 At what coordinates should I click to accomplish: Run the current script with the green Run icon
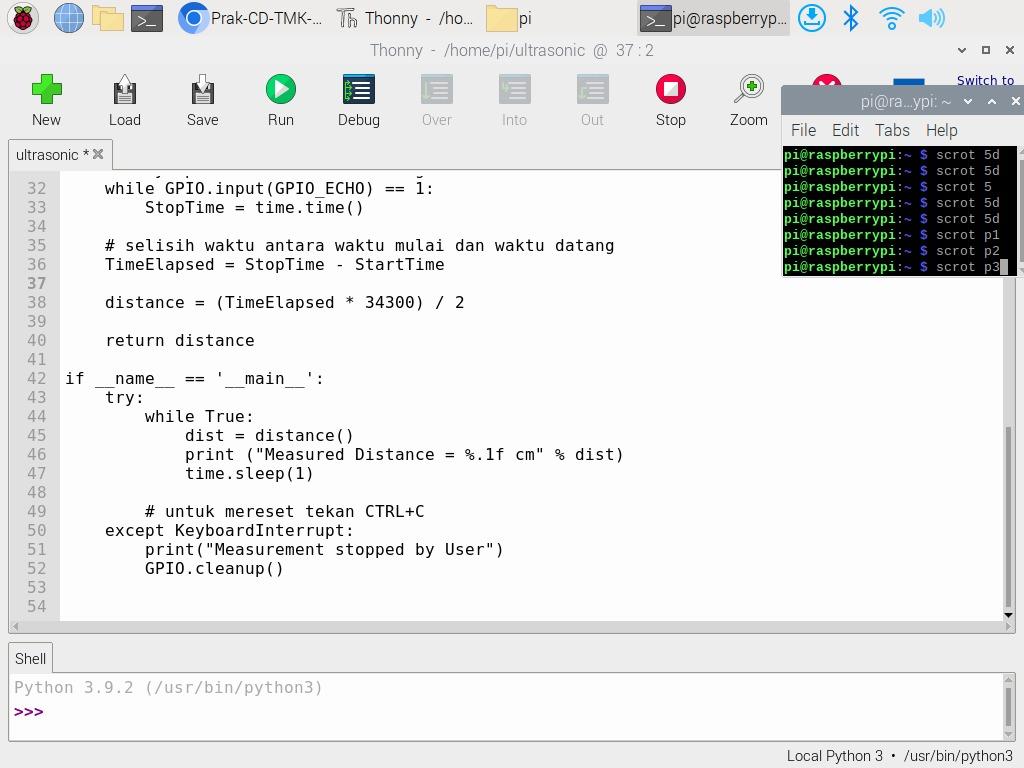coord(281,89)
